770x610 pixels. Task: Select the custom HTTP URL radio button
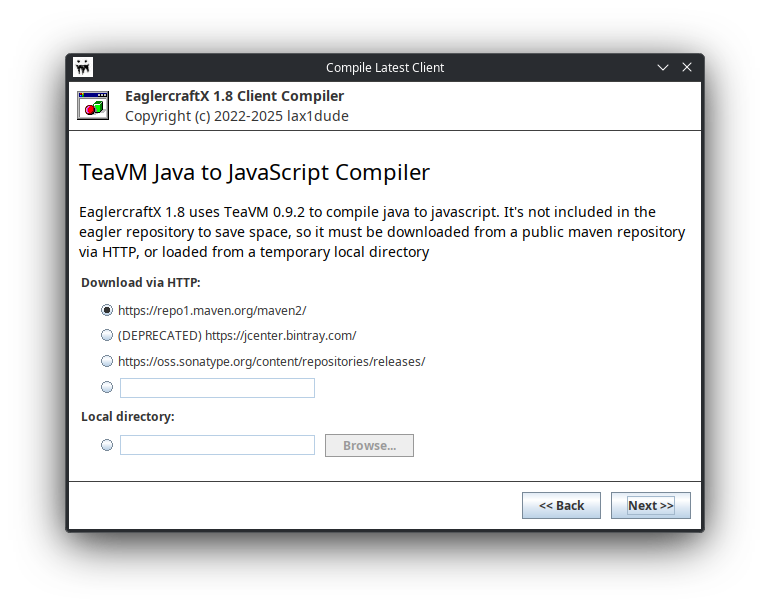pos(107,388)
